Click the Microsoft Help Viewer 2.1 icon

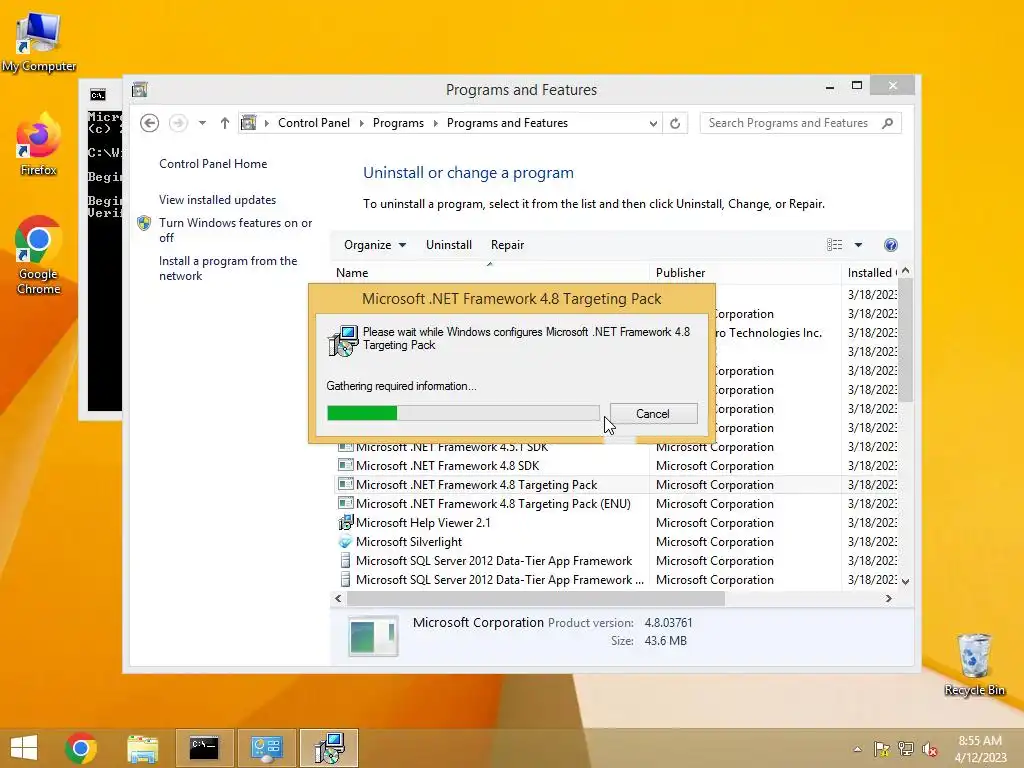pos(345,522)
